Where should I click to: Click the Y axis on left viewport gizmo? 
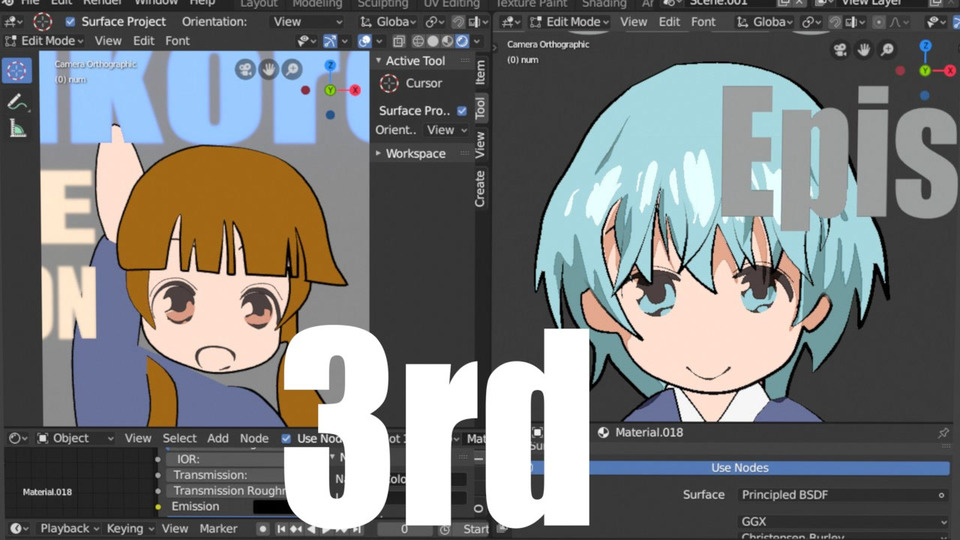(x=330, y=90)
